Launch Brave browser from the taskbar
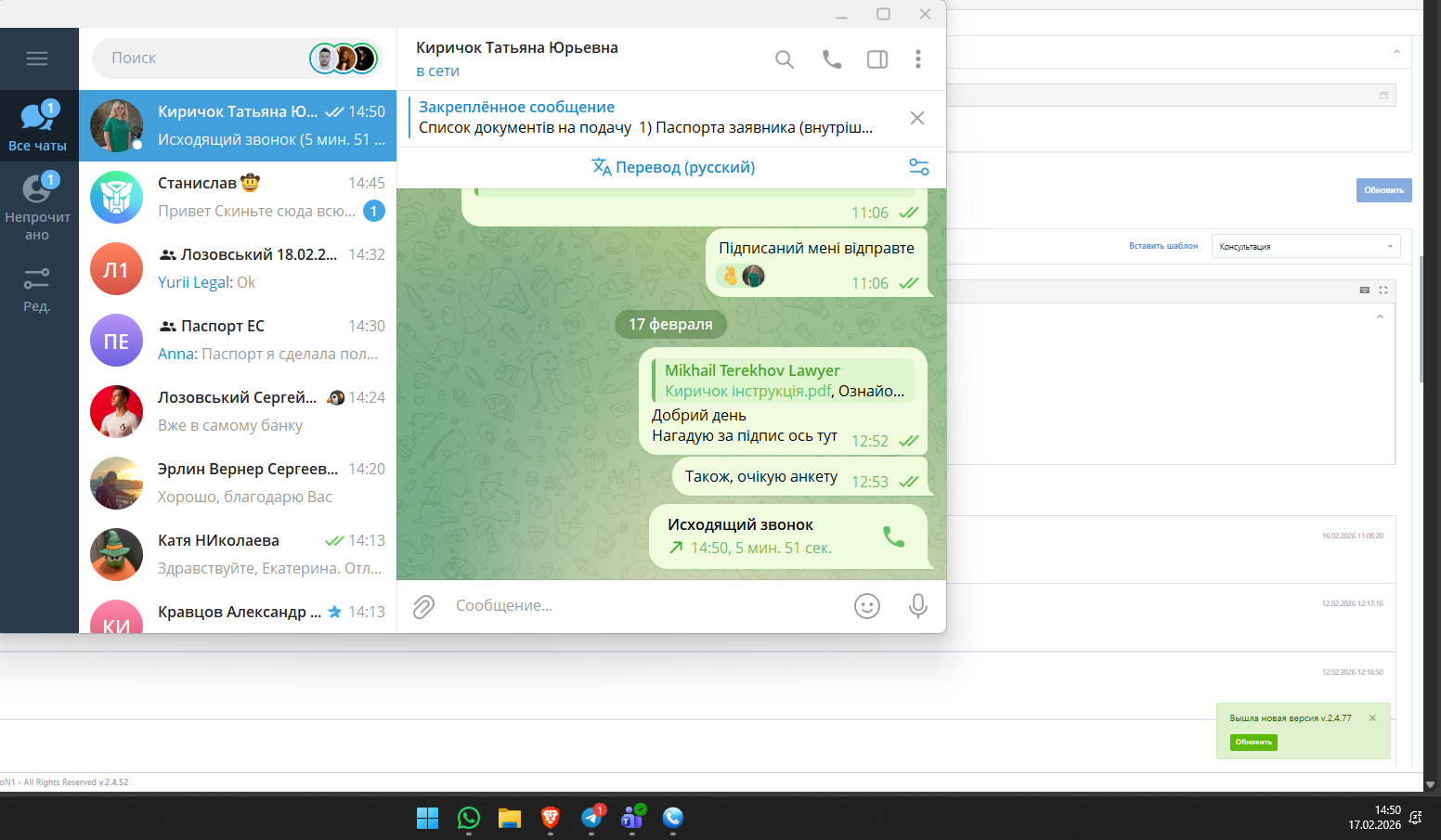Screen dimensions: 1441x840 [x=551, y=818]
